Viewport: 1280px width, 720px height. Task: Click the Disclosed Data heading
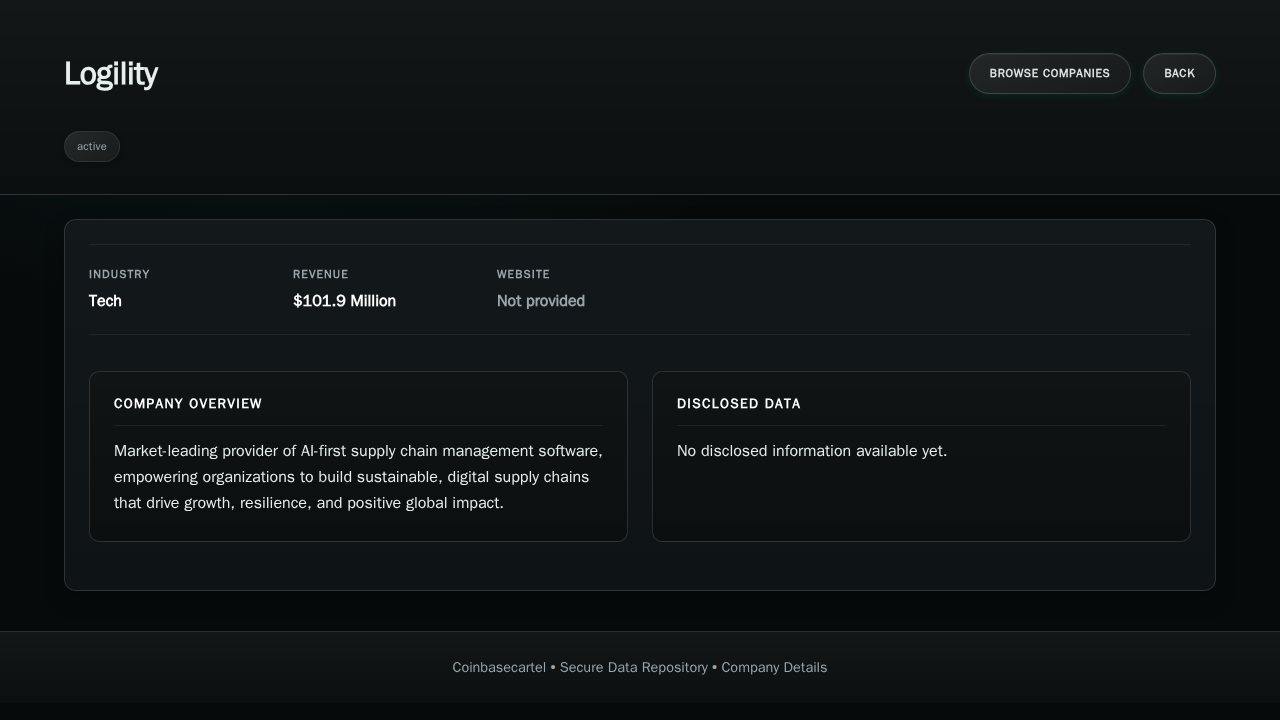(x=739, y=404)
